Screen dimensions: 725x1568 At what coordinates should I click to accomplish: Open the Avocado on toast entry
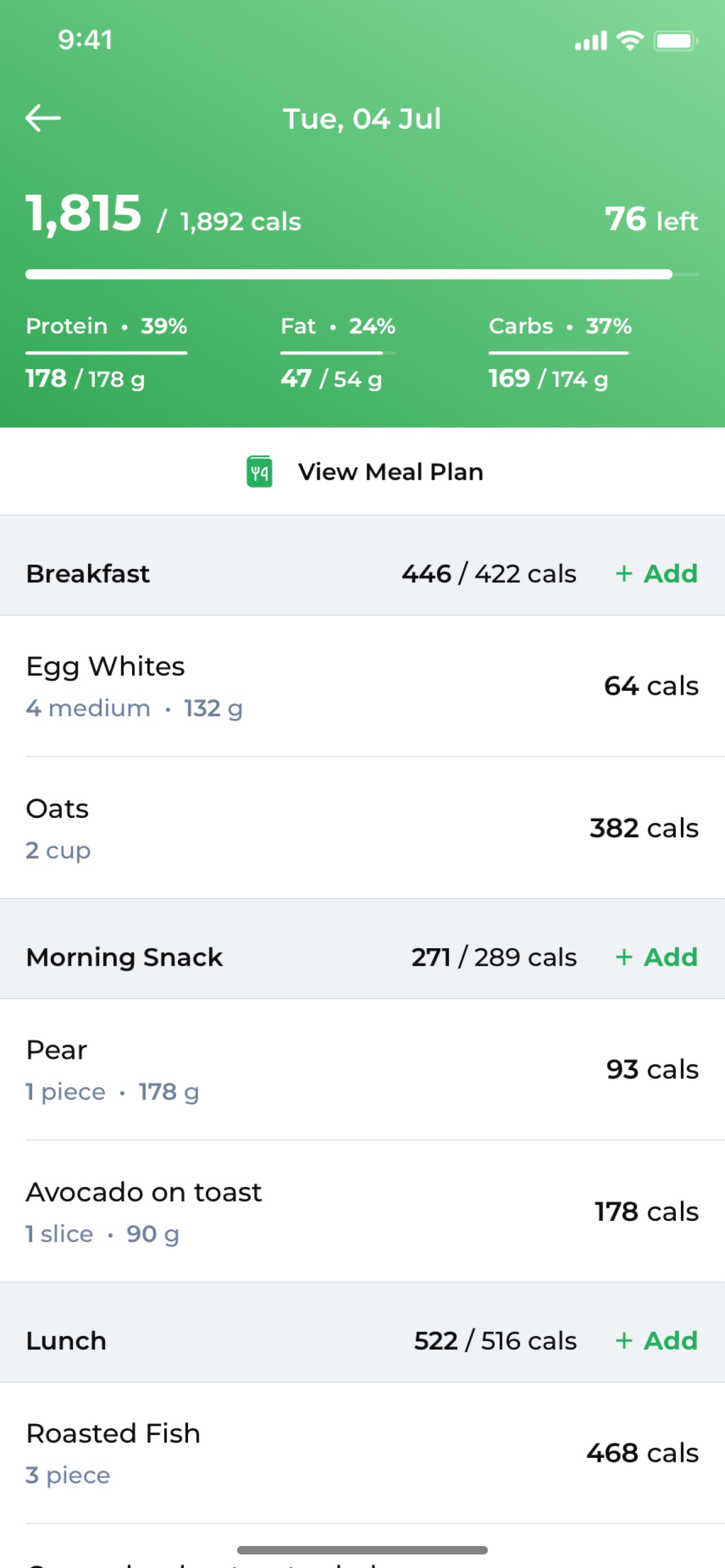click(x=363, y=1211)
